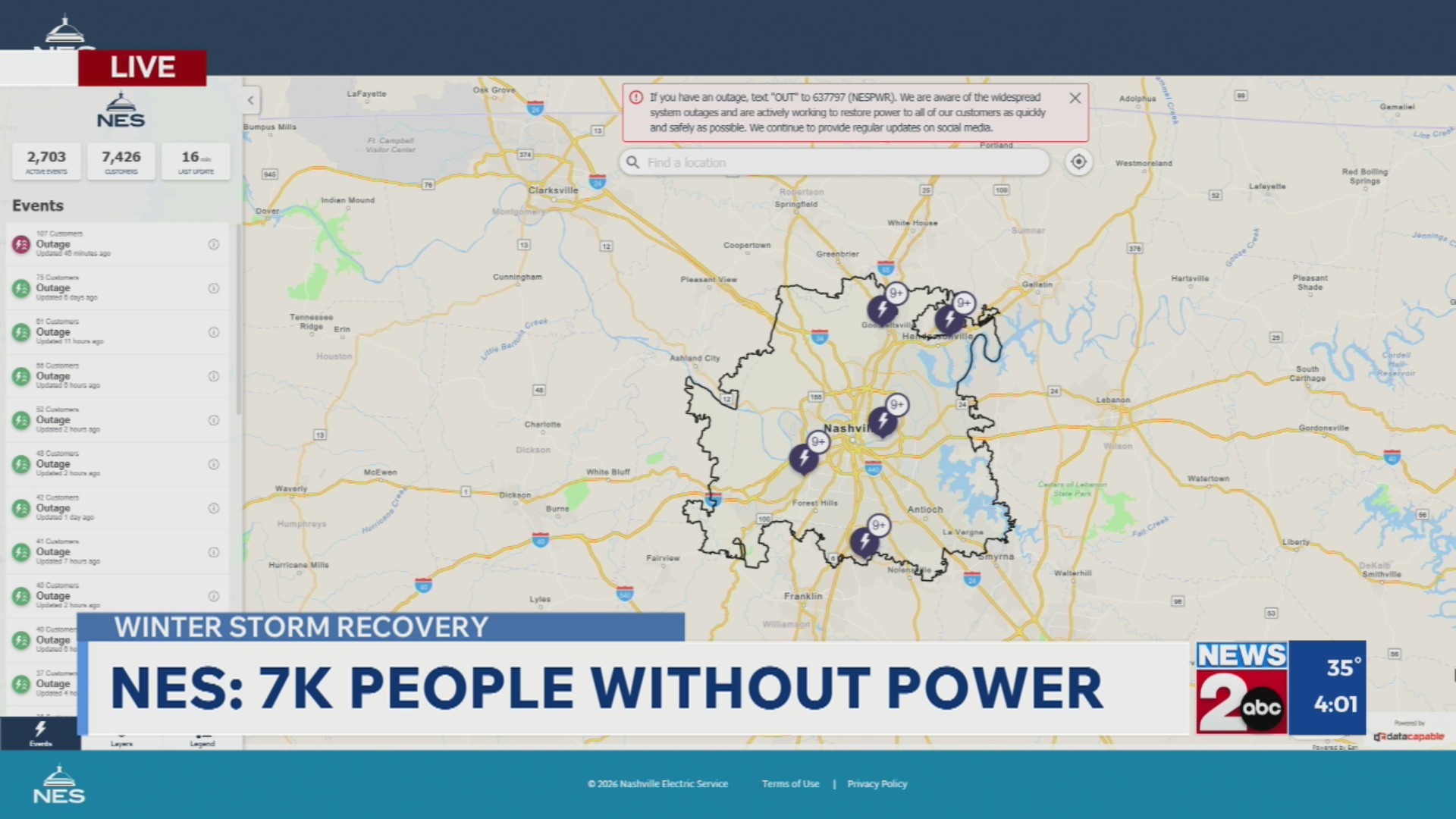Open the outage cluster marker near Goodlettsville
Image resolution: width=1456 pixels, height=819 pixels.
(882, 309)
